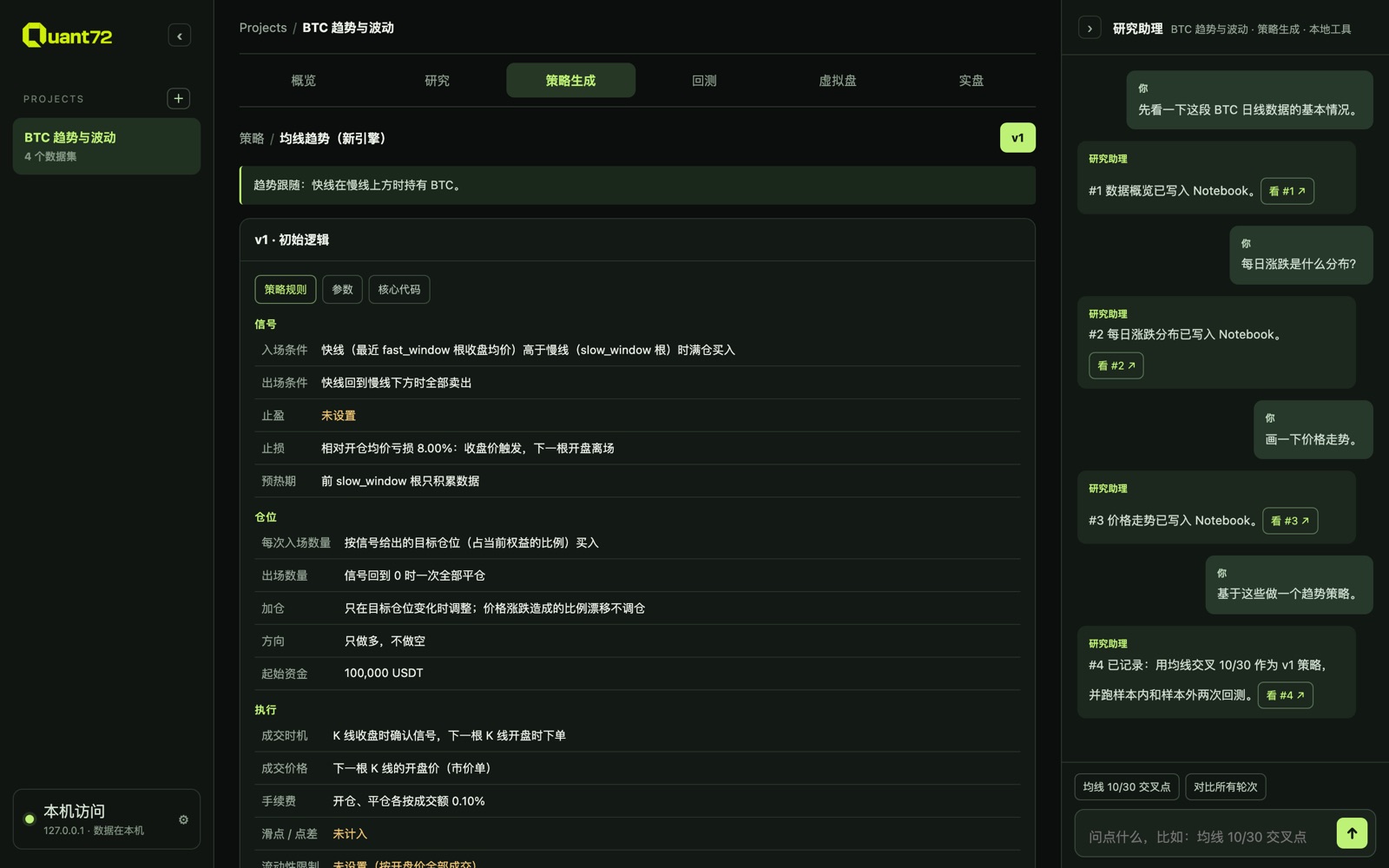View the 核心代码 sub-tab

tap(399, 289)
